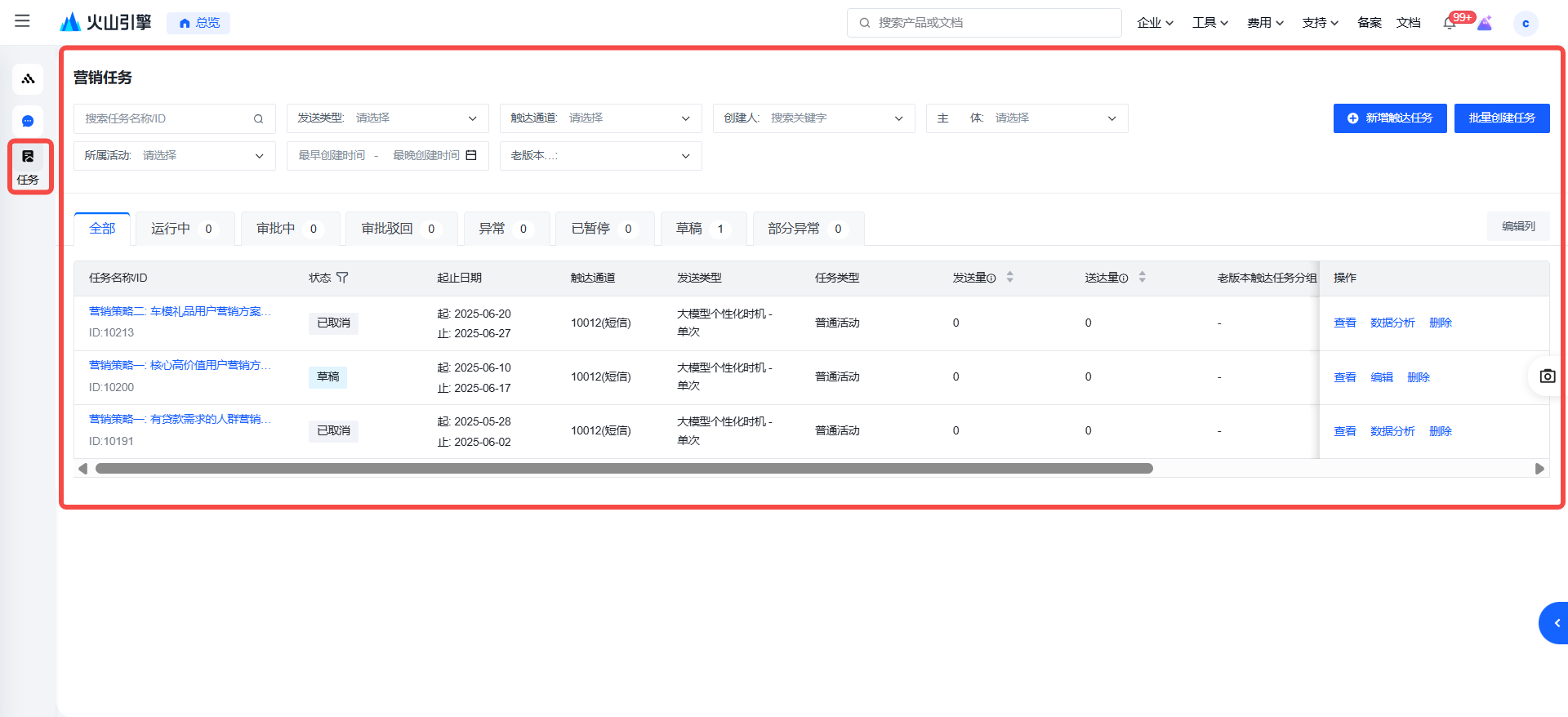Click the screenshot camera icon
1568x717 pixels.
1547,376
